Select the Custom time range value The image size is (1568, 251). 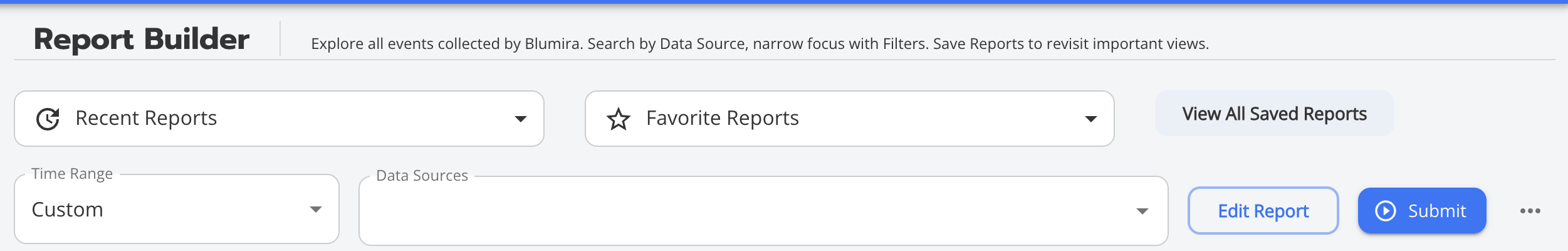[68, 210]
